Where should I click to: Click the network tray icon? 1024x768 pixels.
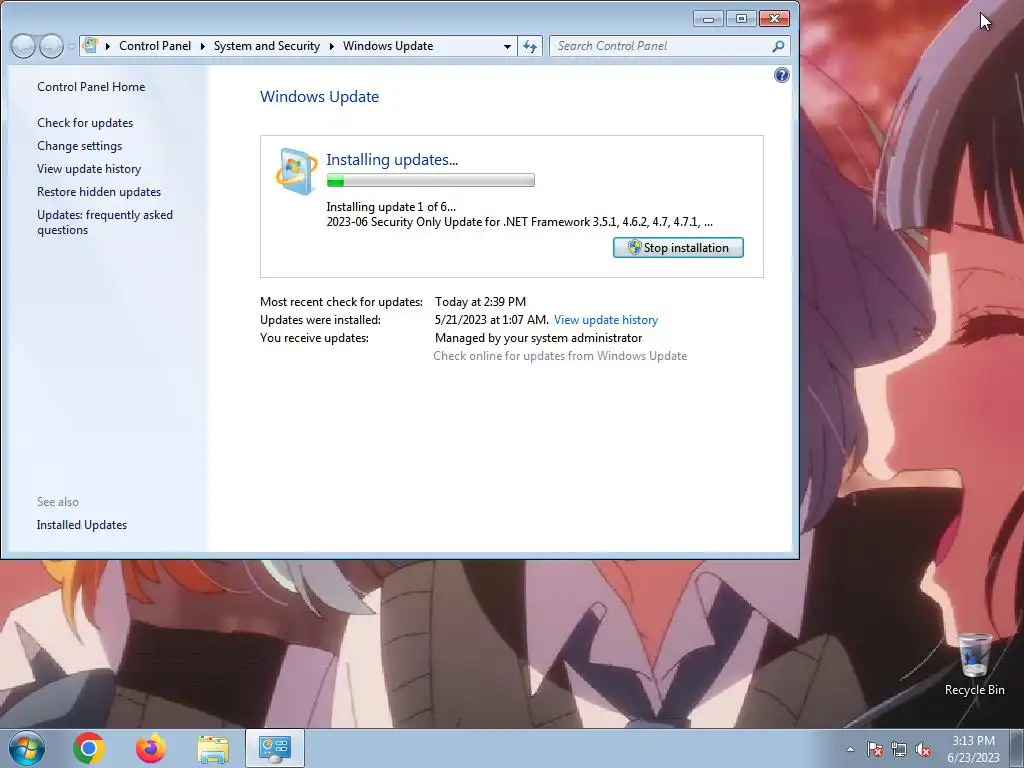coord(899,749)
